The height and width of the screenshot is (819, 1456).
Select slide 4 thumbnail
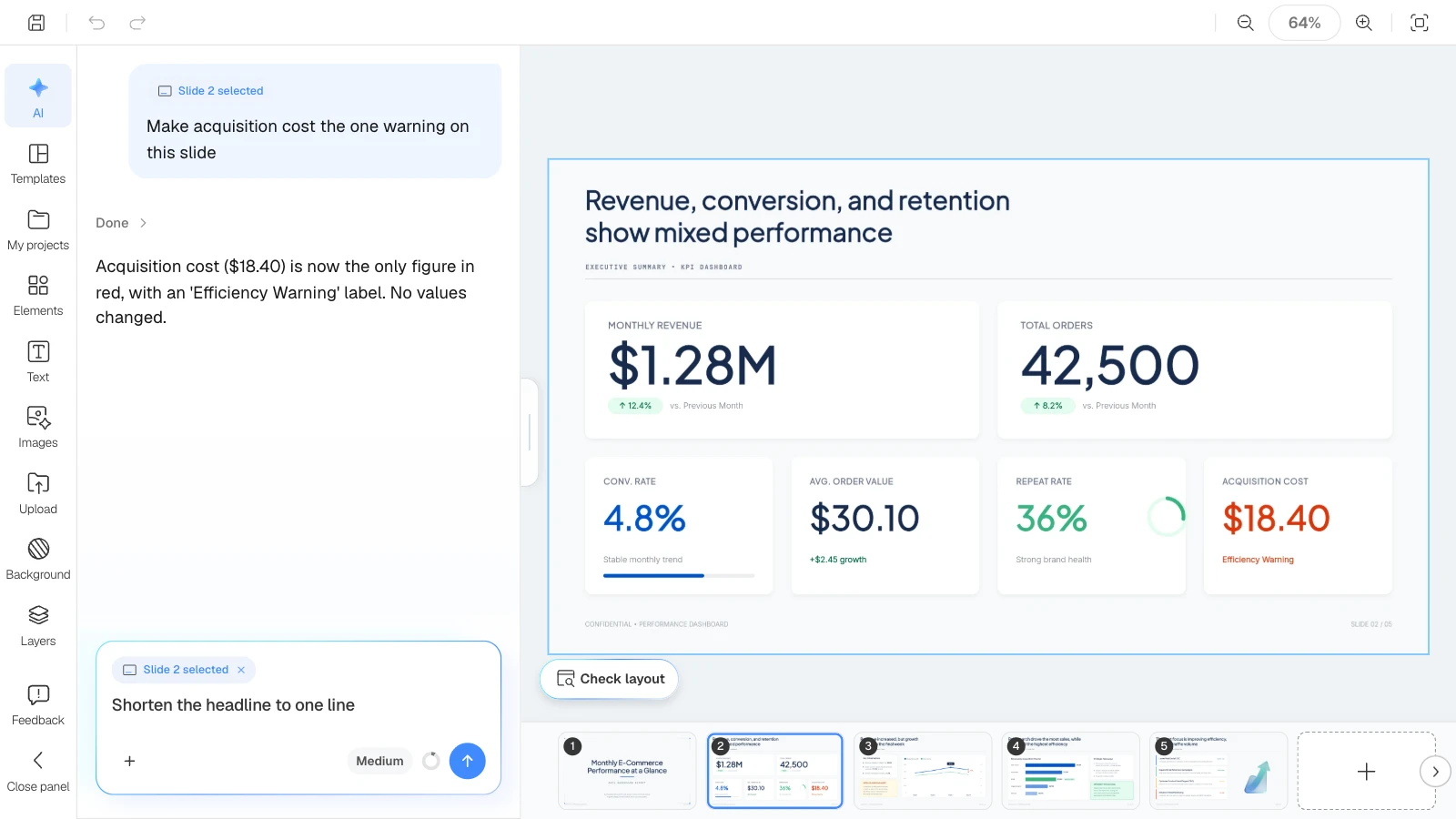point(1070,771)
